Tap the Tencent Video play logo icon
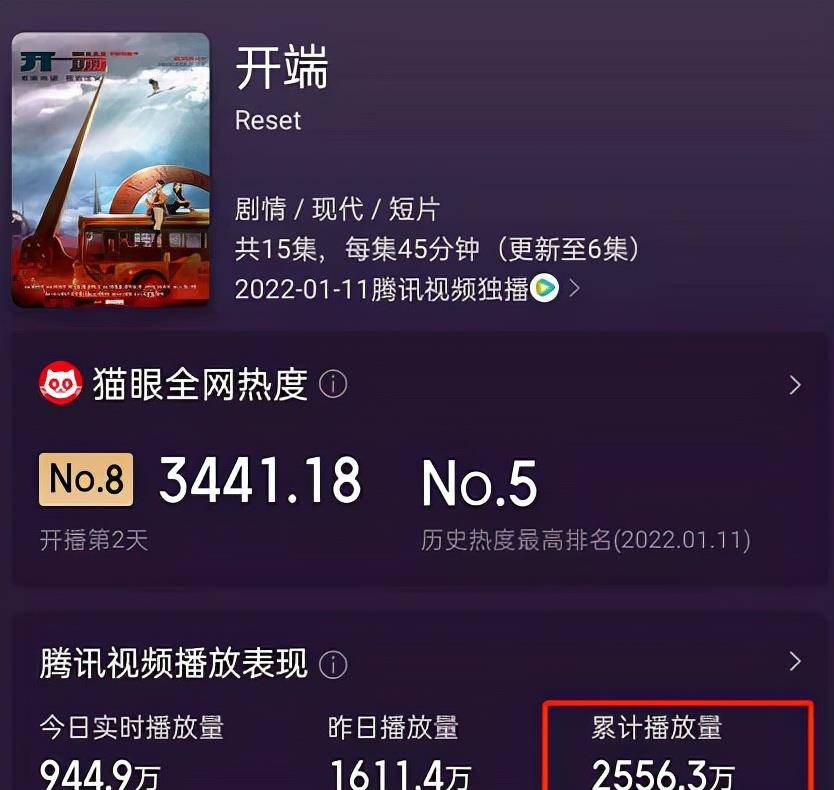834x790 pixels. 544,288
